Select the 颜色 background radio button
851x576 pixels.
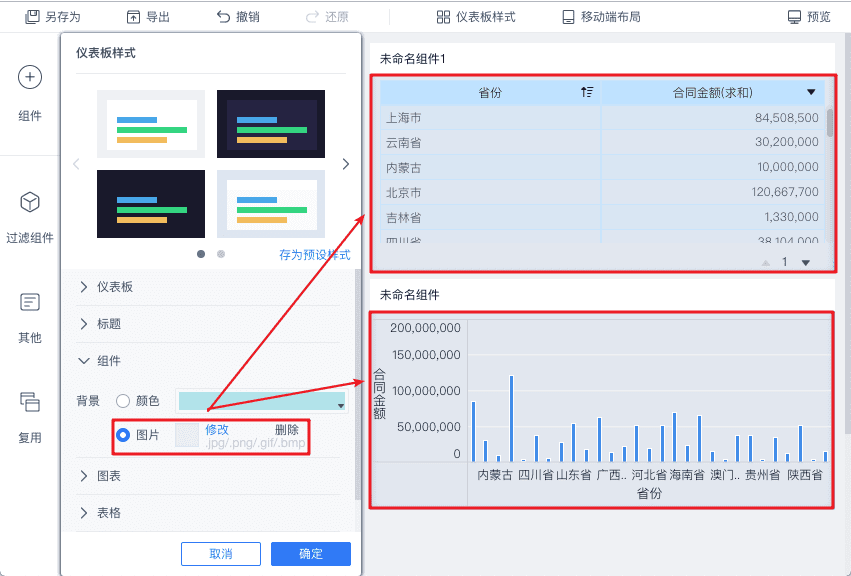(123, 401)
